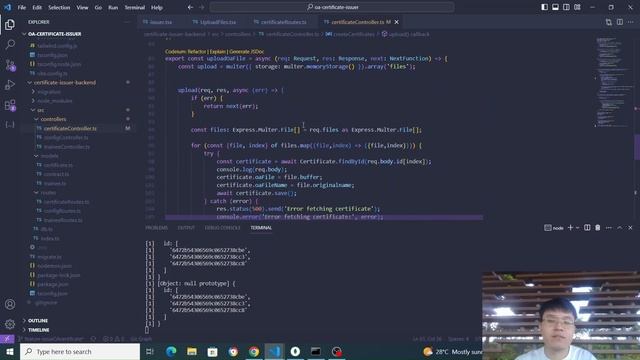
Task: Expand the TIMELINE section
Action: click(38, 330)
